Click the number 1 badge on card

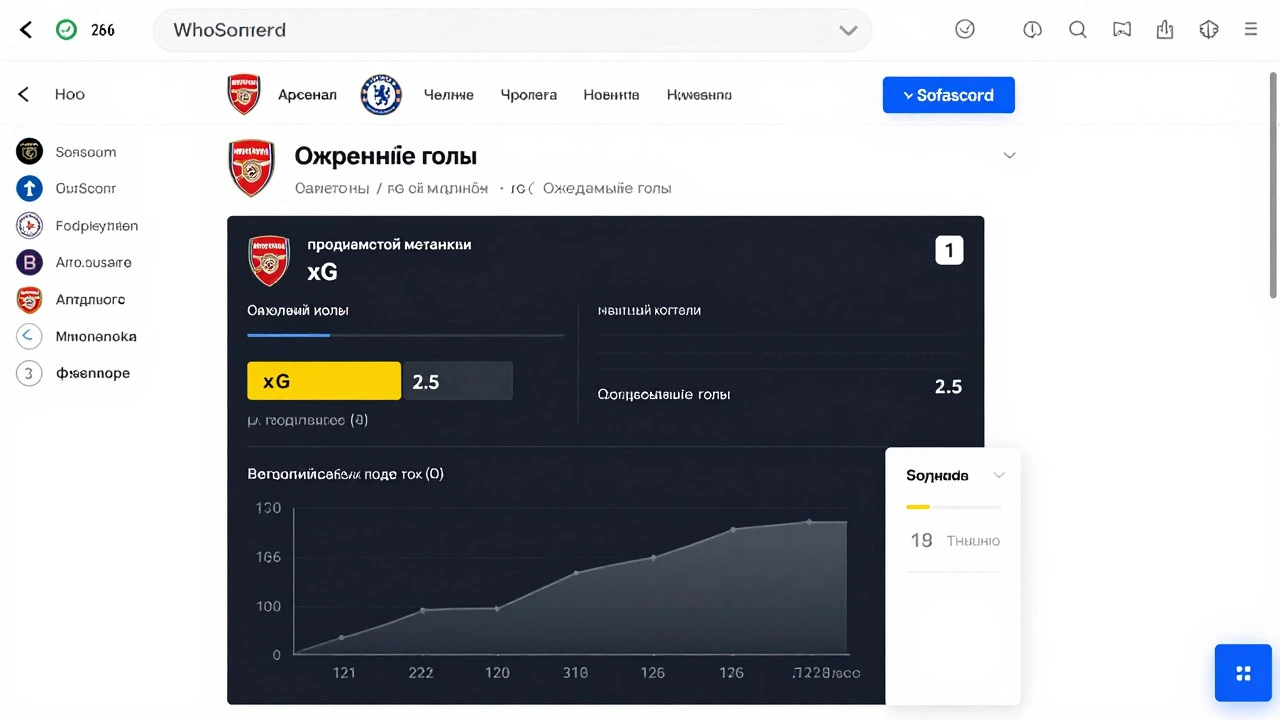949,250
